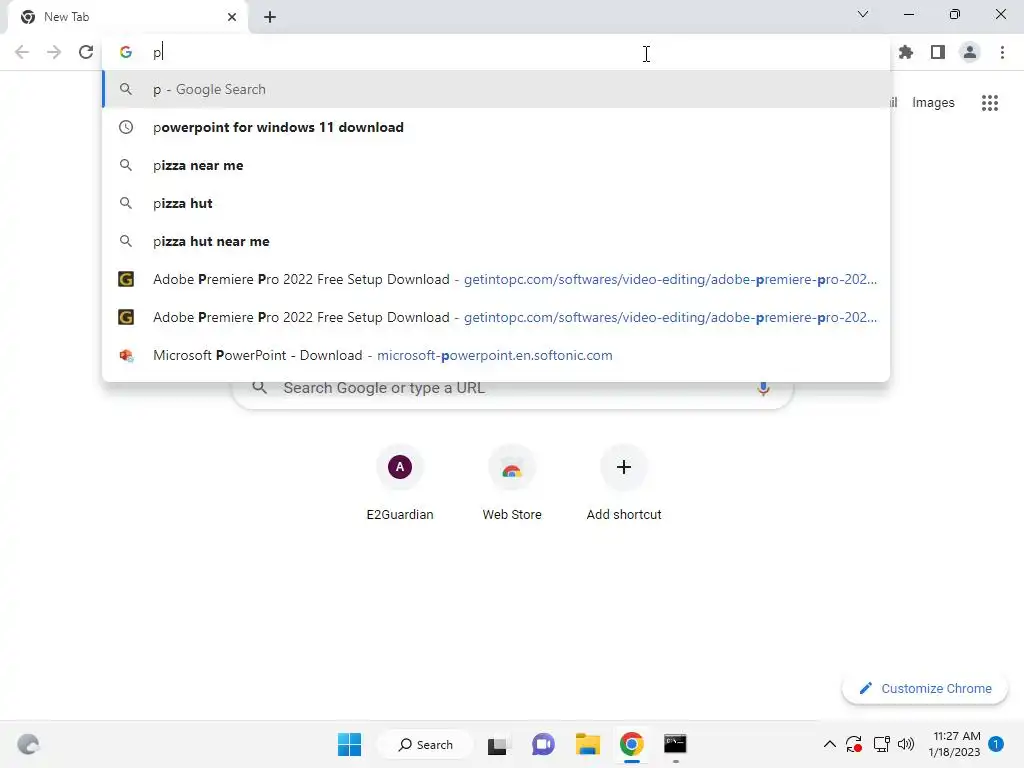The width and height of the screenshot is (1024, 768).
Task: Open File Explorer from the taskbar
Action: [588, 744]
